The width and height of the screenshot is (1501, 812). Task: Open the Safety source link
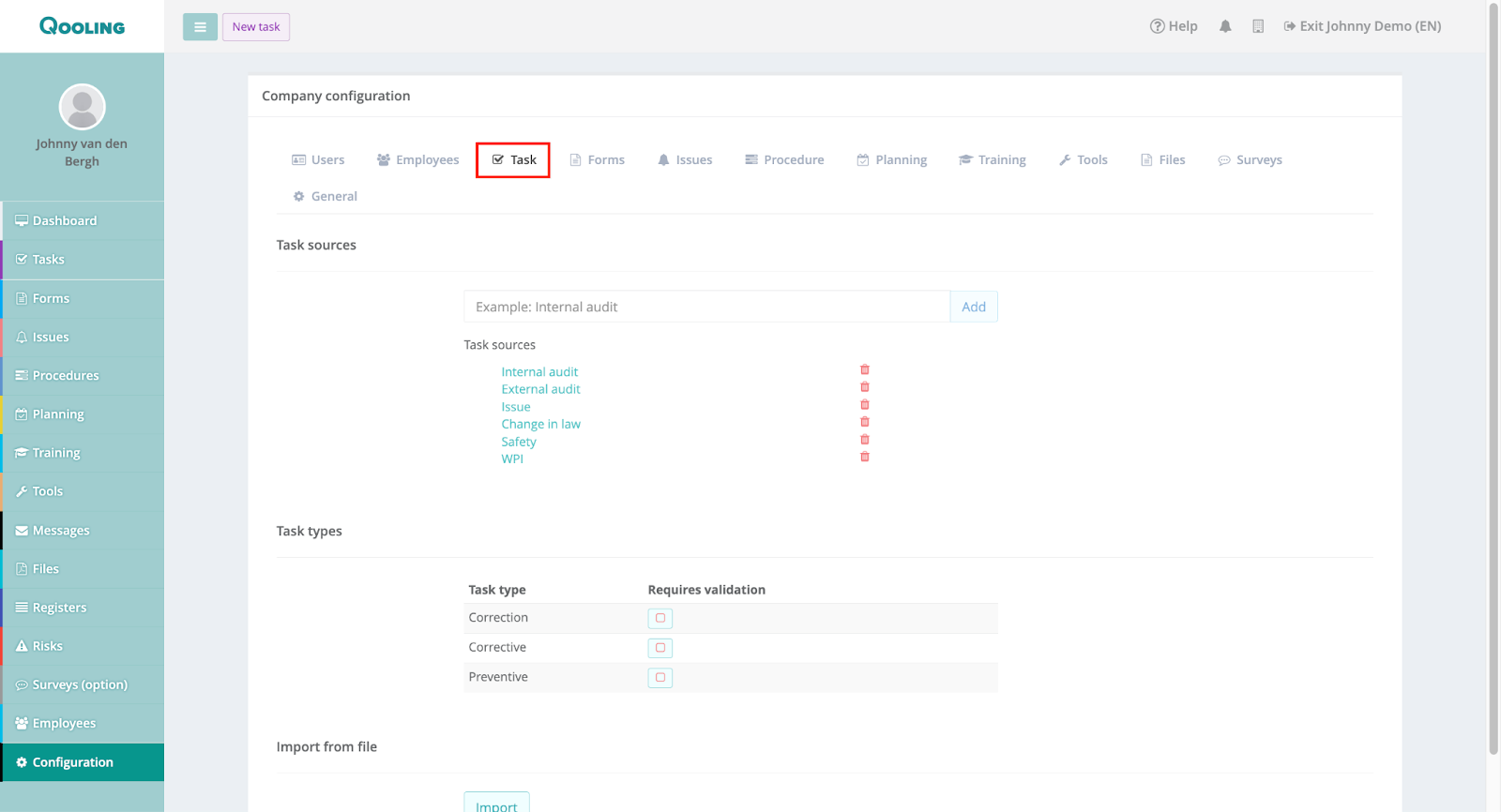(519, 442)
